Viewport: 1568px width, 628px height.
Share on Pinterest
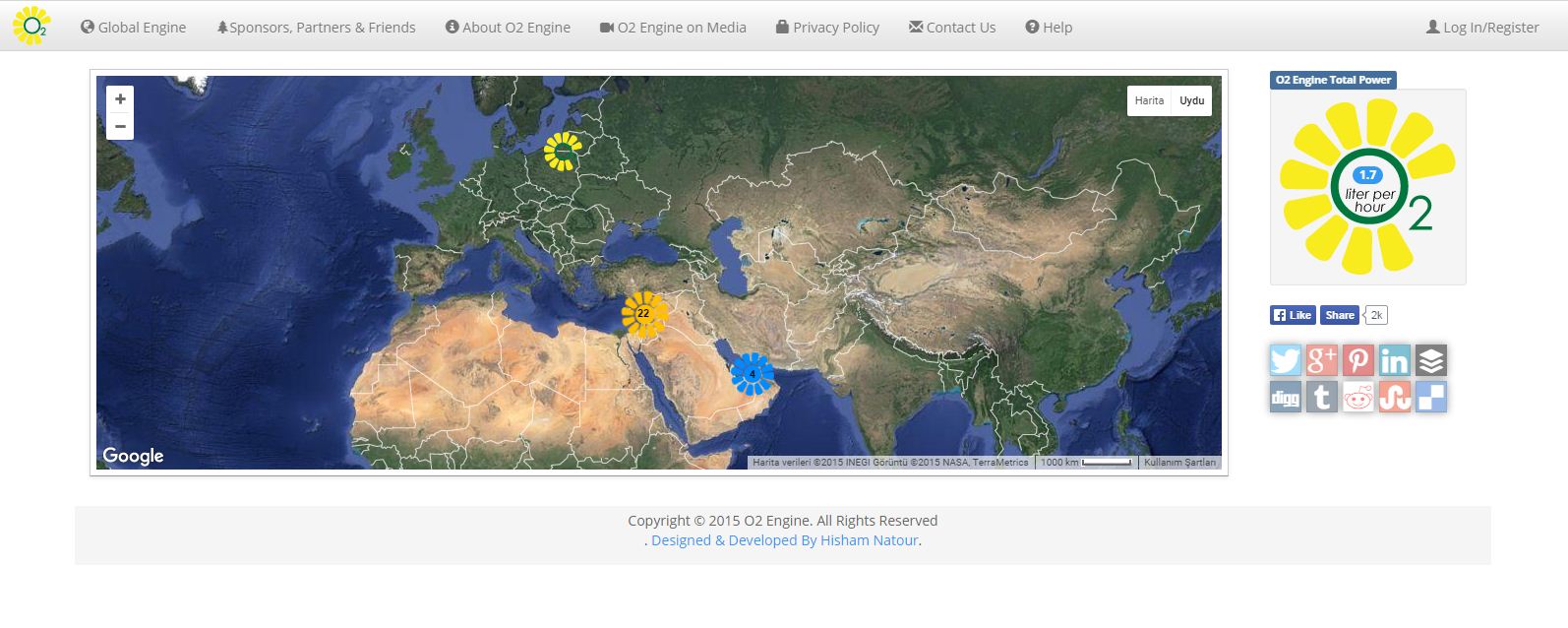1358,360
